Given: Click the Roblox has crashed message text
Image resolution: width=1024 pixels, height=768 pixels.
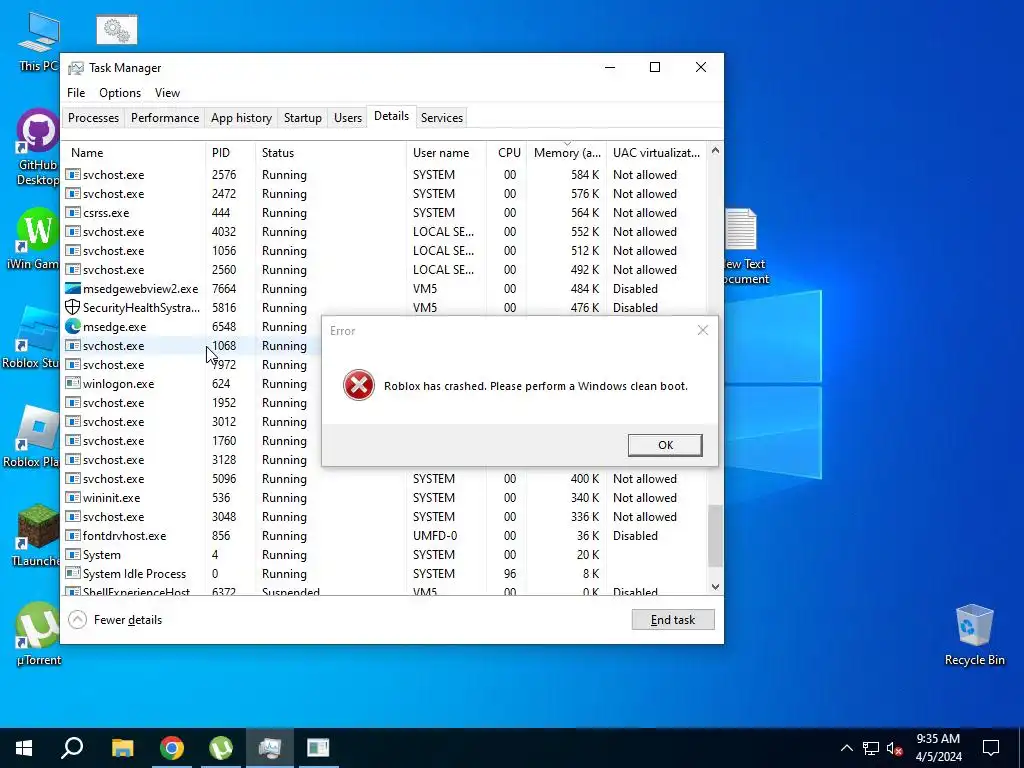Looking at the screenshot, I should point(536,386).
